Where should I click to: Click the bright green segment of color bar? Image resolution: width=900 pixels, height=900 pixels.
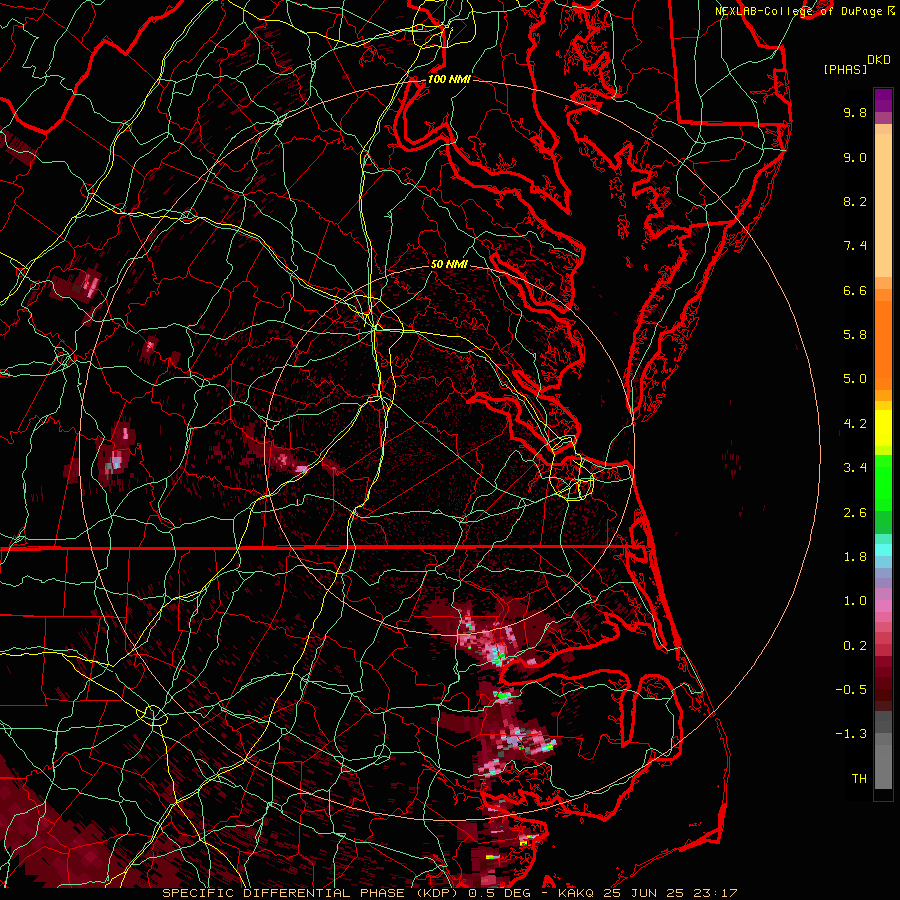coord(883,482)
